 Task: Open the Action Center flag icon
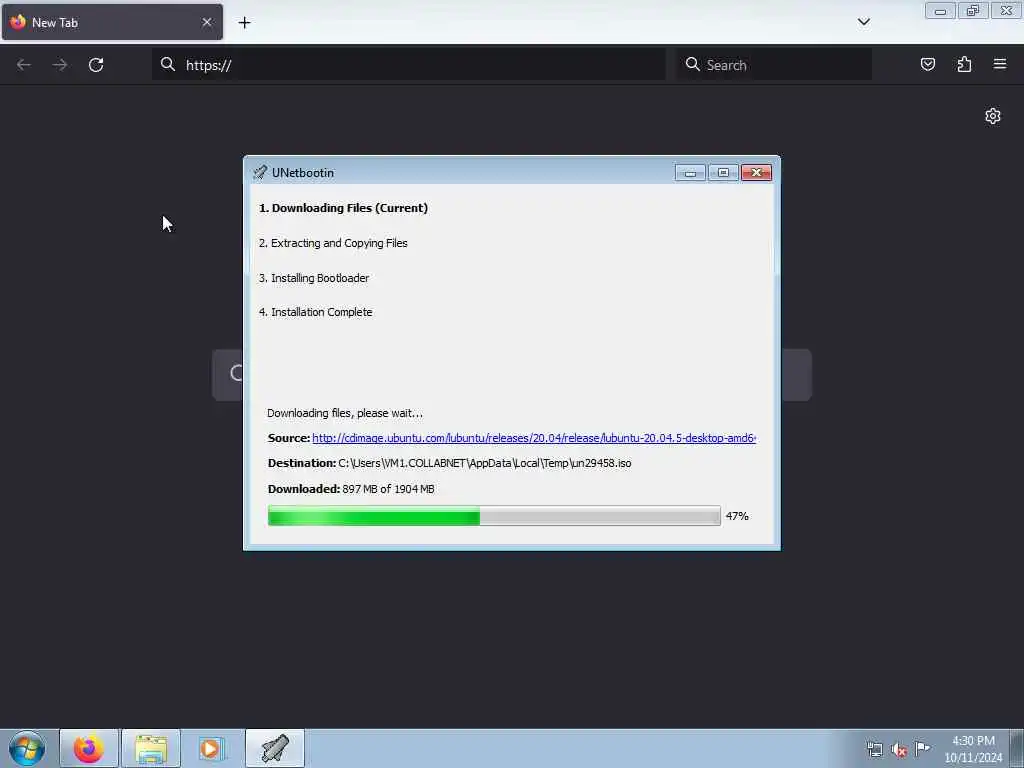(922, 748)
